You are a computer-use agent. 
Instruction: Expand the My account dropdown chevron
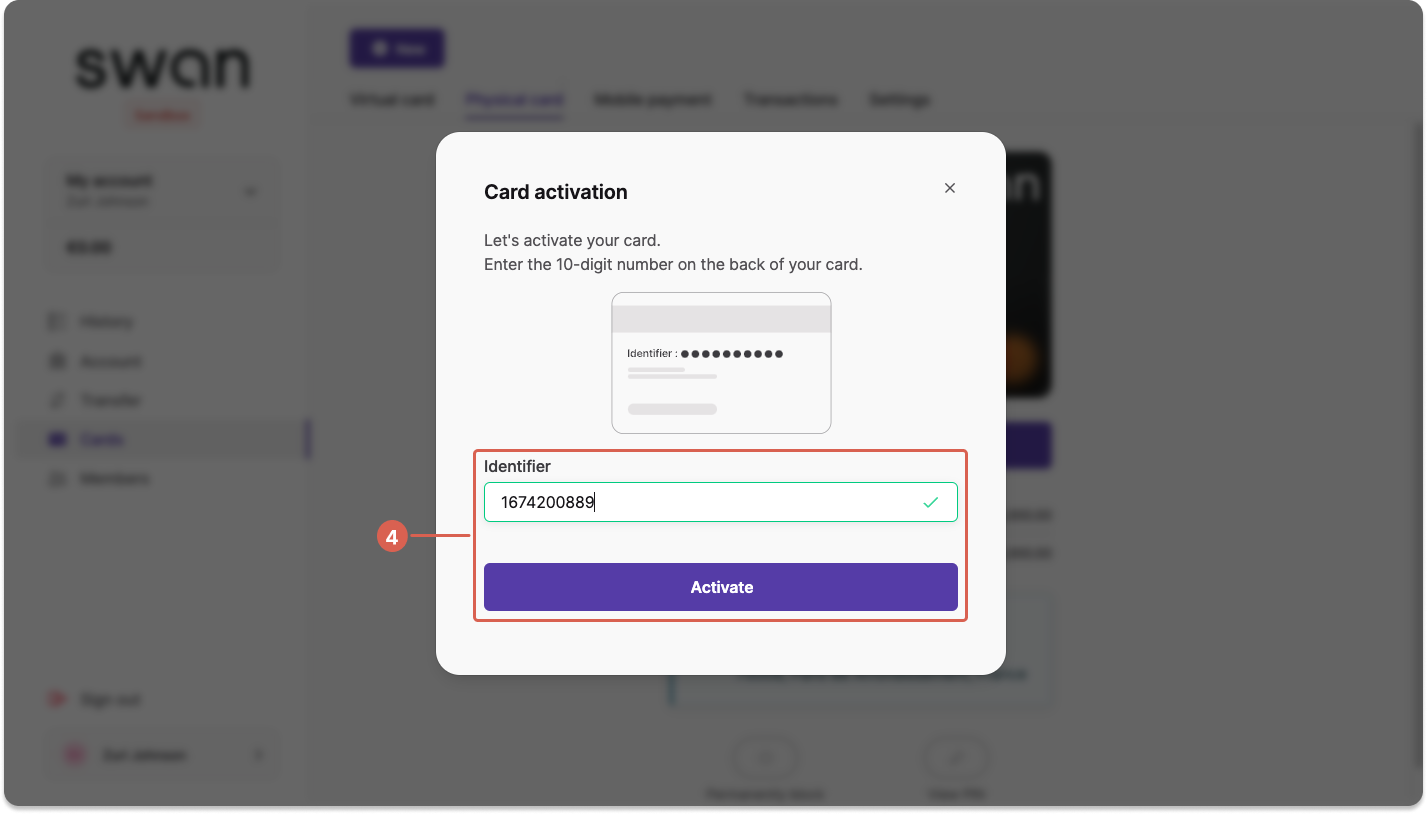[x=251, y=191]
